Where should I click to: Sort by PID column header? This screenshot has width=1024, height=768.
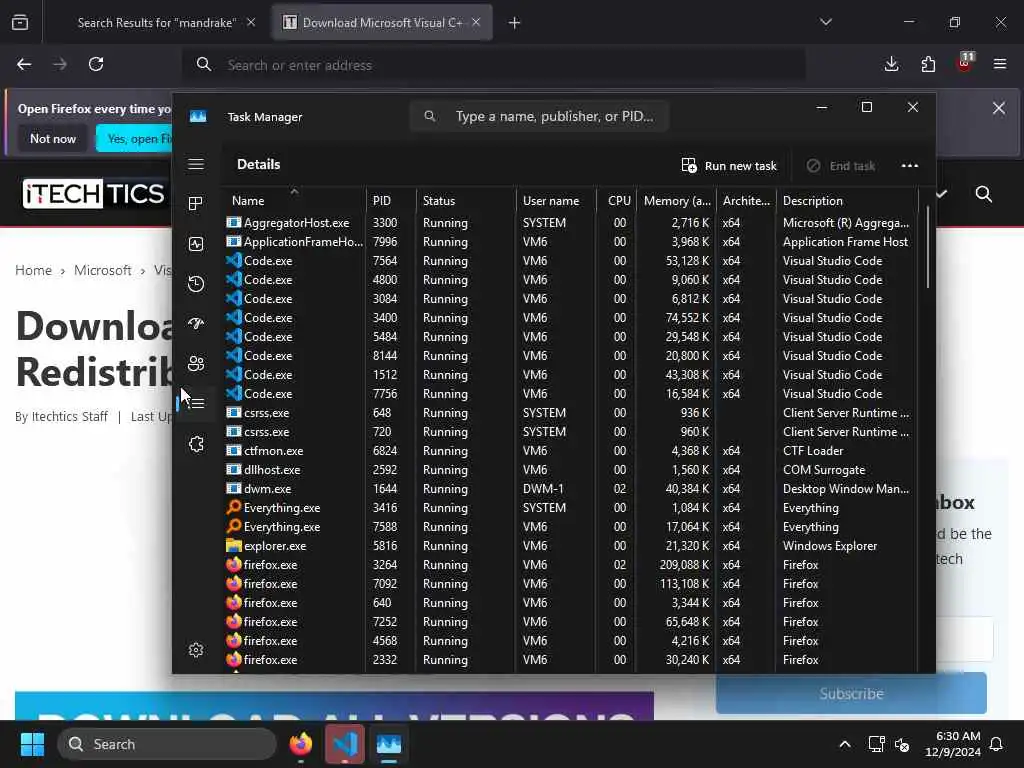tap(391, 200)
